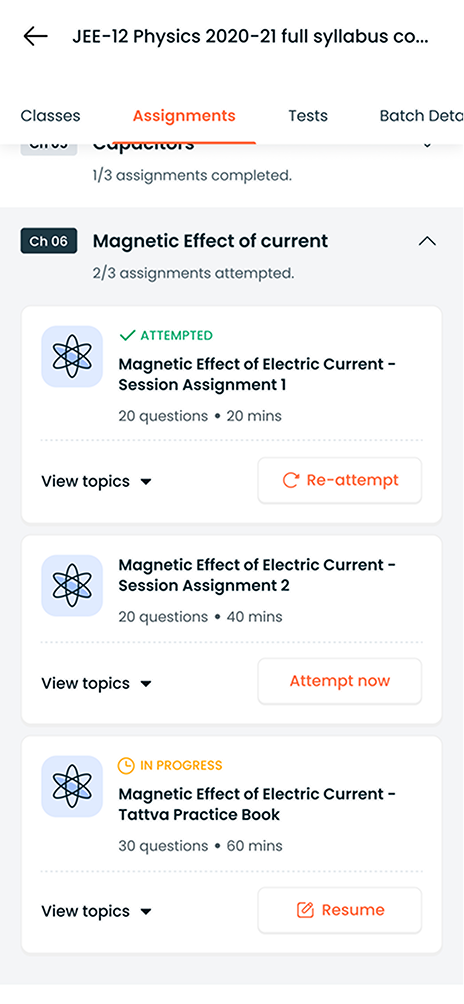Click the Attempt now button

click(x=340, y=681)
